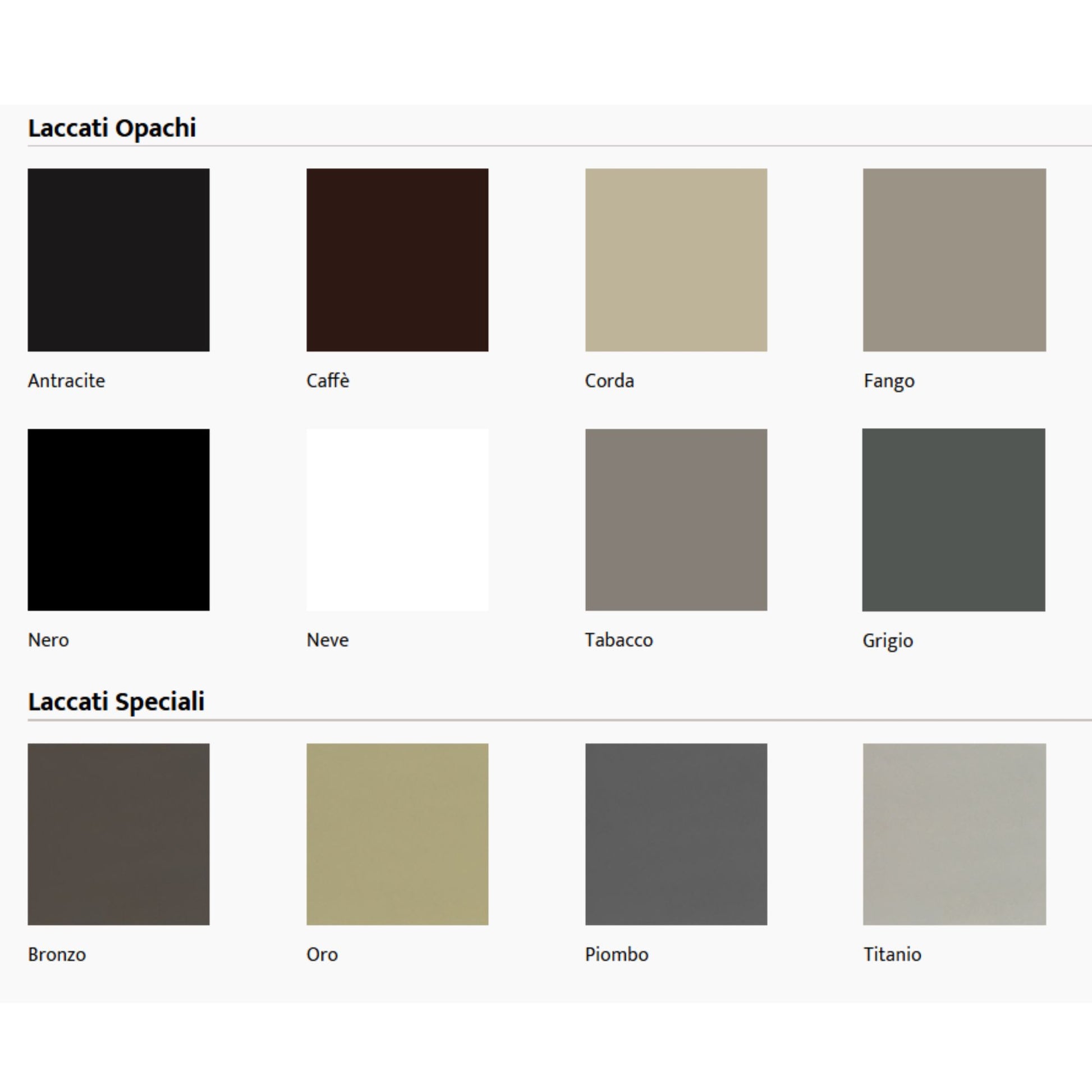Screen dimensions: 1092x1092
Task: Click the Oro text label
Action: point(322,954)
